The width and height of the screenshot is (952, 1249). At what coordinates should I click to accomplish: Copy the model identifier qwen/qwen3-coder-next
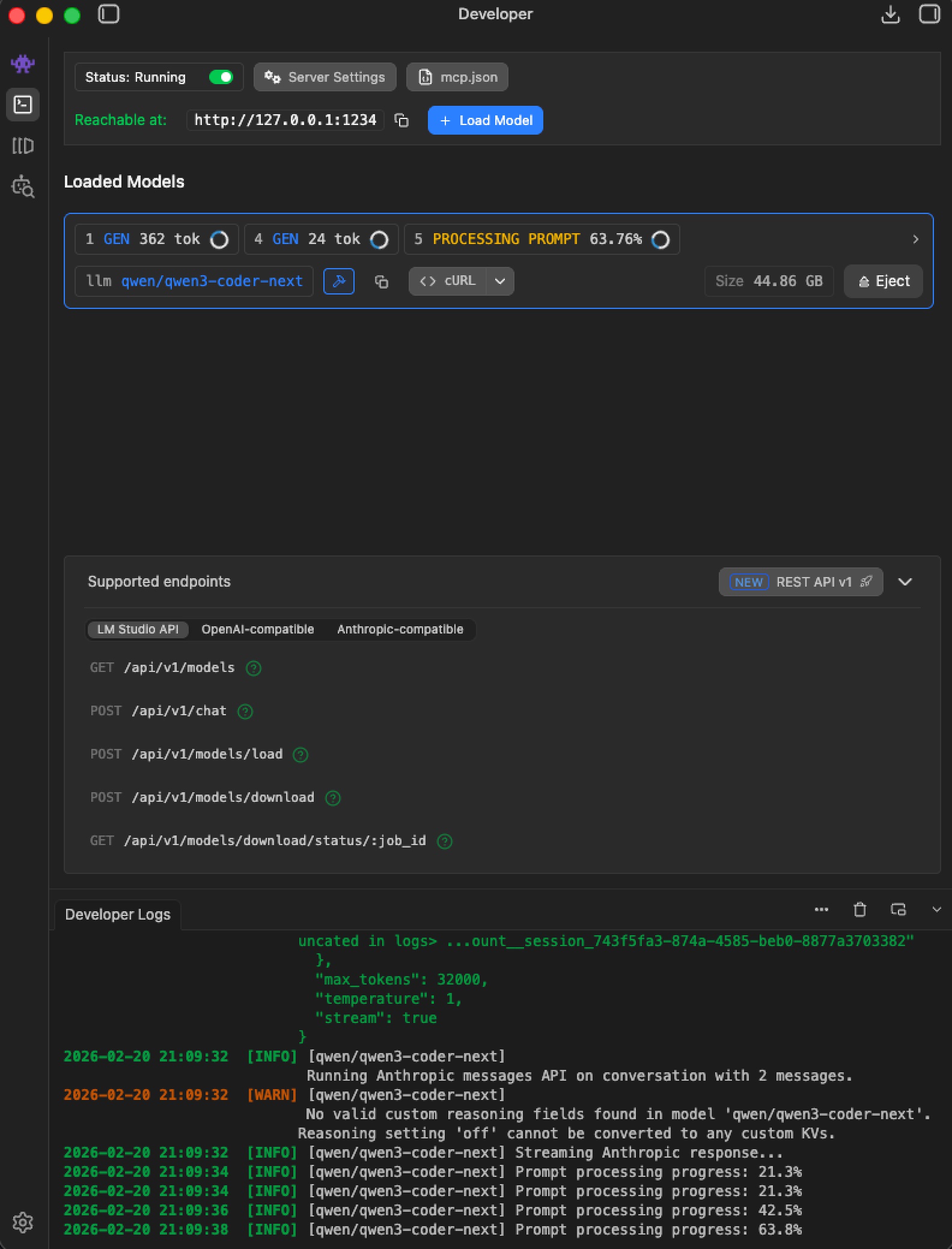tap(381, 281)
